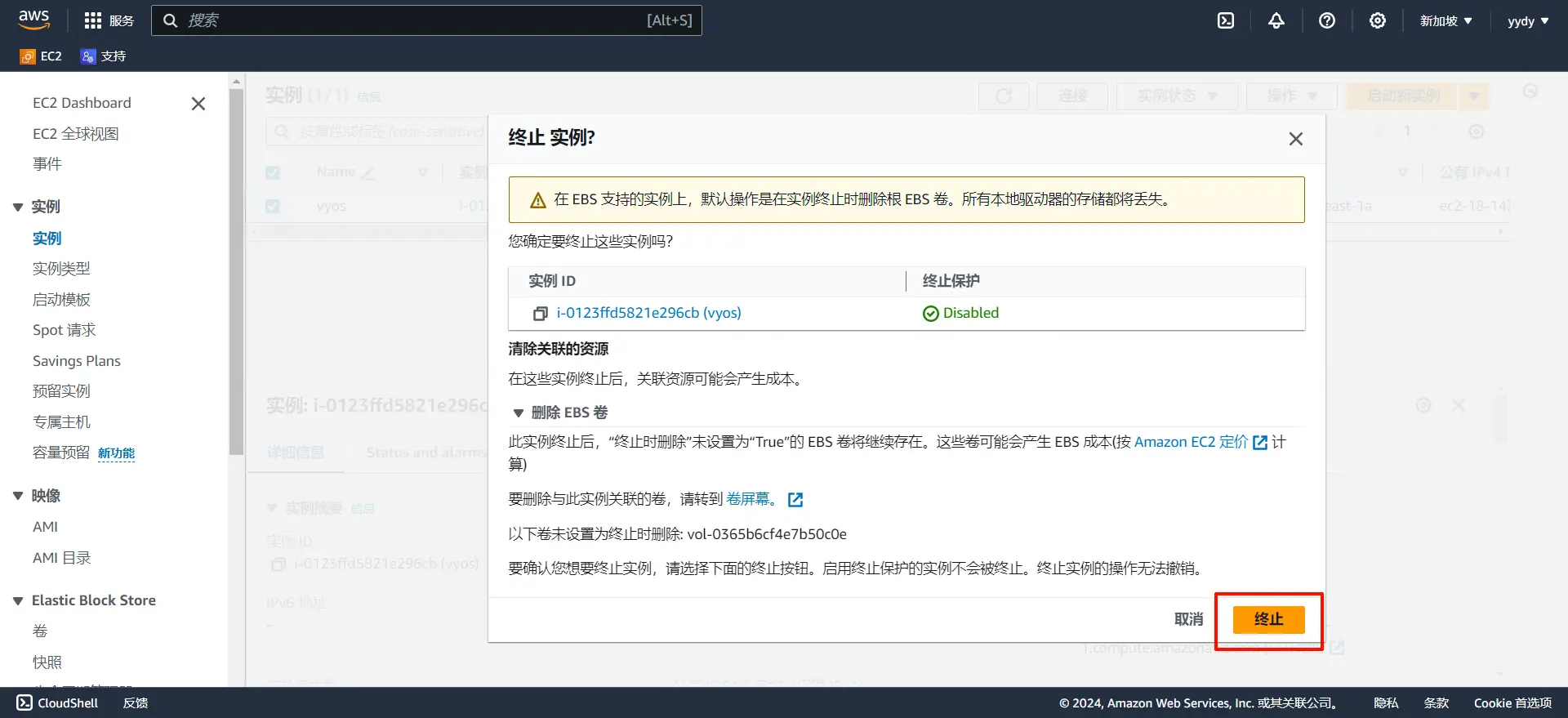
Task: Toggle the select-all instances checkbox
Action: click(x=273, y=172)
